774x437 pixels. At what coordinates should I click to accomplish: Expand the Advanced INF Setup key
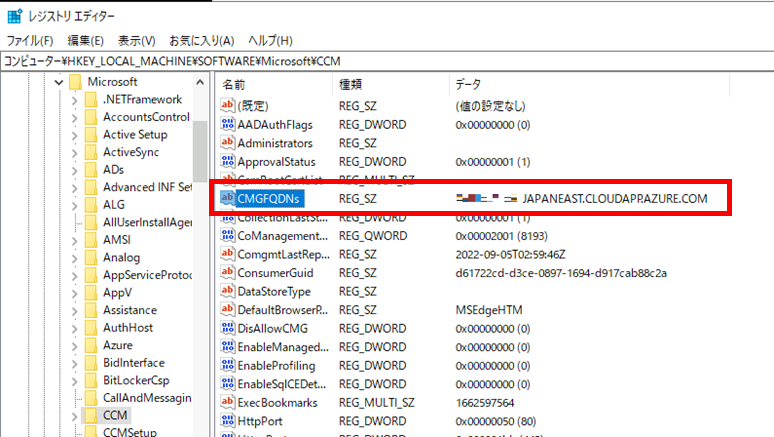click(75, 188)
